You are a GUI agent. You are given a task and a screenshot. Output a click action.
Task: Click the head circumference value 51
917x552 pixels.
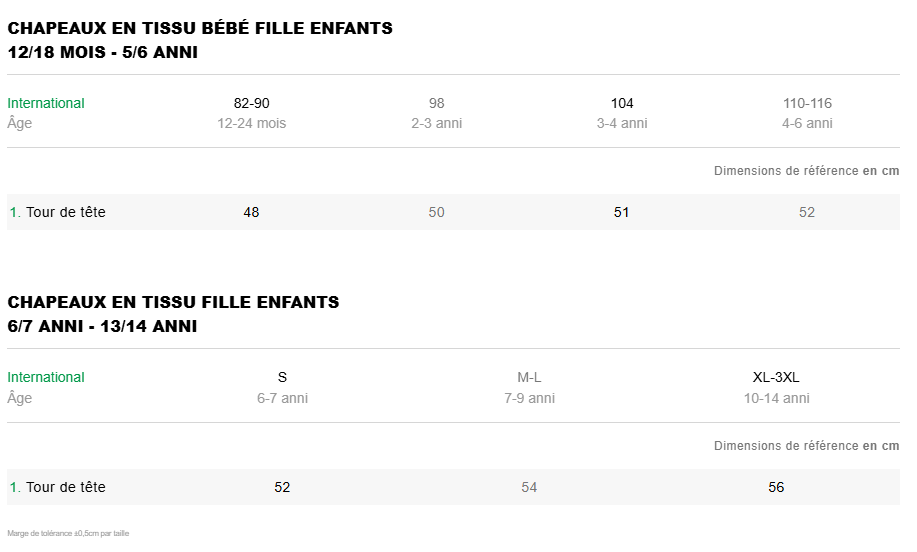click(x=622, y=212)
